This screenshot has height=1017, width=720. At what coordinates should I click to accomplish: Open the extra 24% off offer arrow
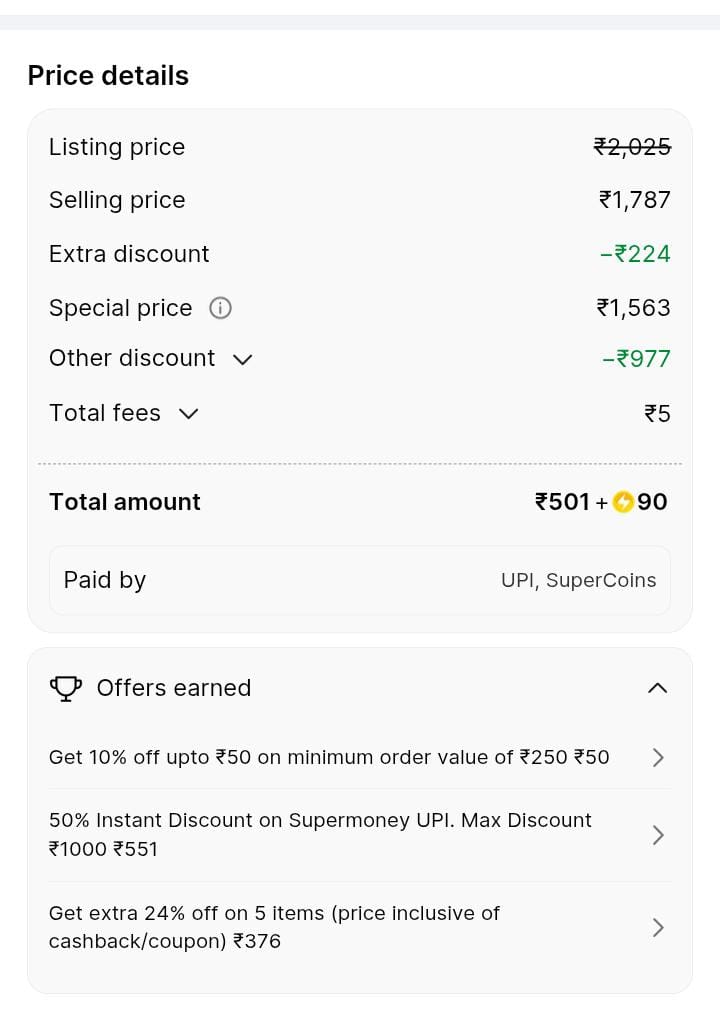pos(657,928)
